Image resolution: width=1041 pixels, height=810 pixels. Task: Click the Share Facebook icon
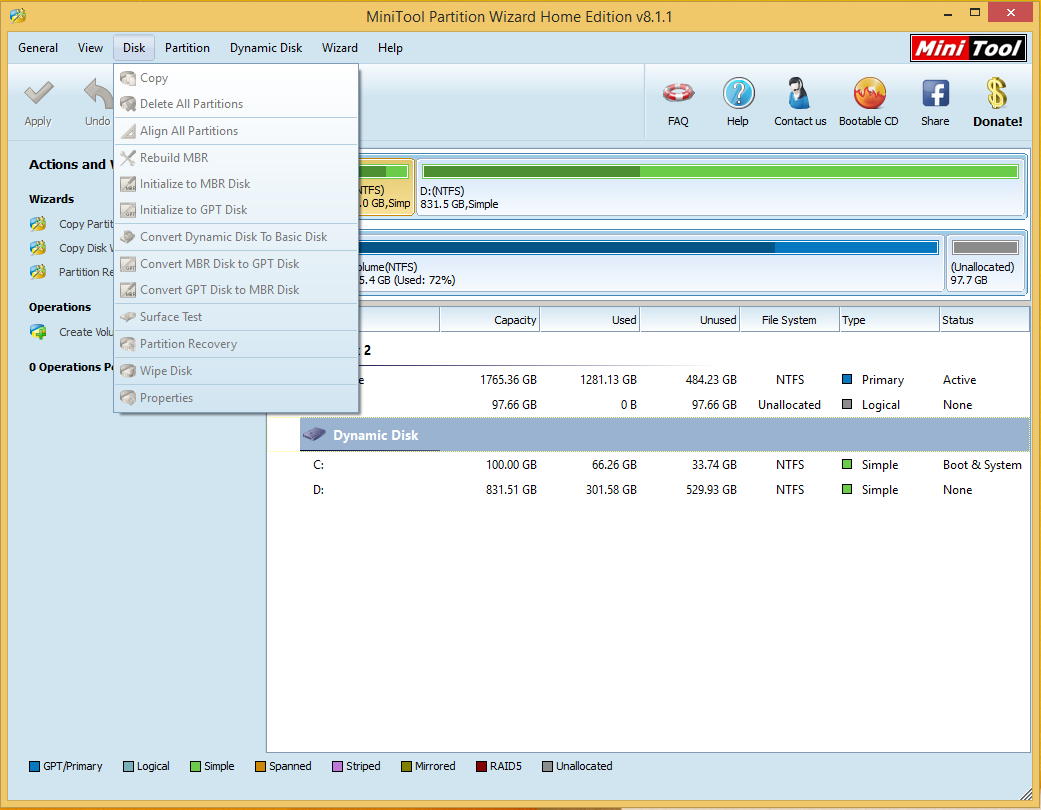point(935,93)
